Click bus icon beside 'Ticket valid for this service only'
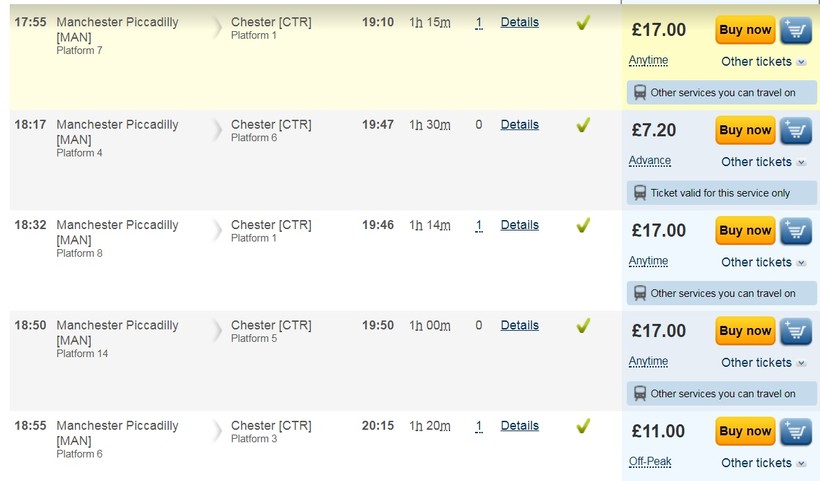Image resolution: width=820 pixels, height=481 pixels. (x=640, y=193)
